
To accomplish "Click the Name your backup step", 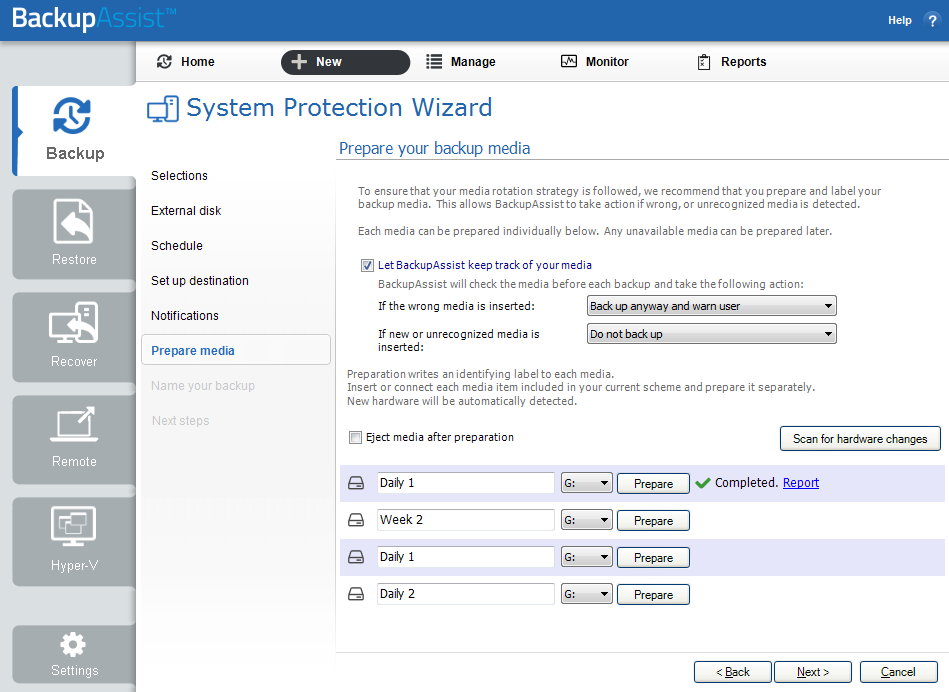I will [203, 386].
